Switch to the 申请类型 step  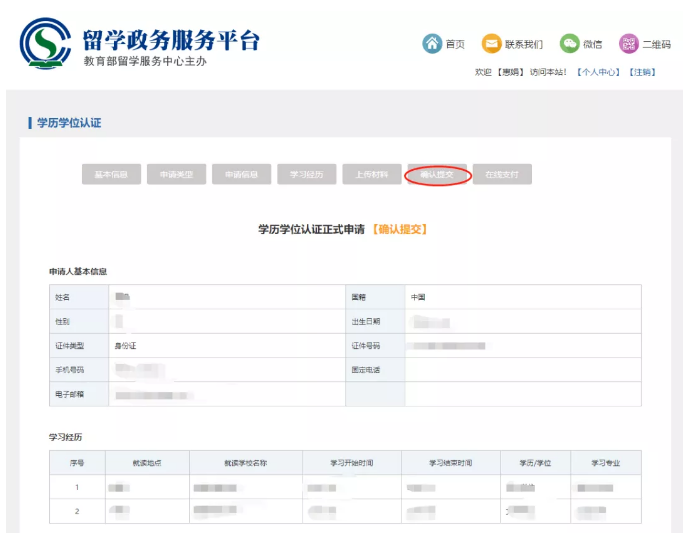[176, 174]
